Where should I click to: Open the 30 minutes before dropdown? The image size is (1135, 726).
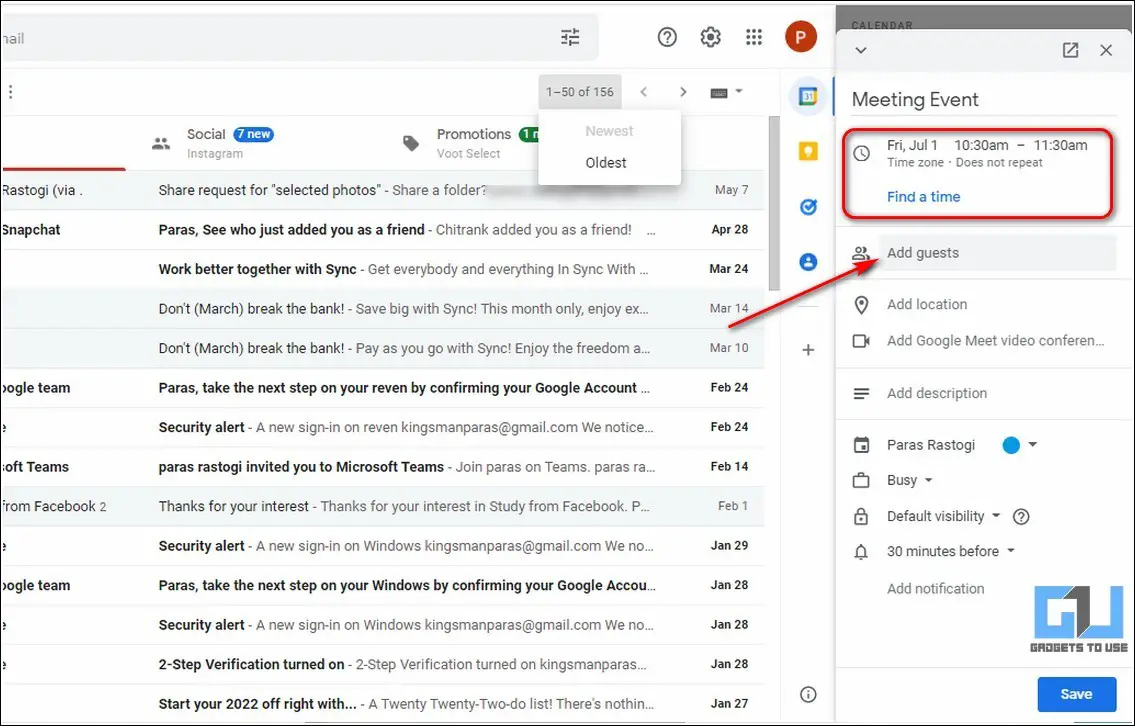[950, 552]
